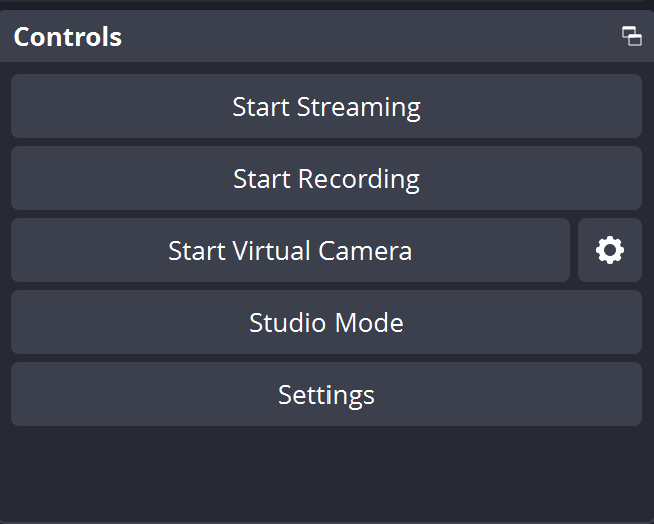Screen dimensions: 654x524
Task: Open the OBS Settings dialog
Action: [326, 394]
